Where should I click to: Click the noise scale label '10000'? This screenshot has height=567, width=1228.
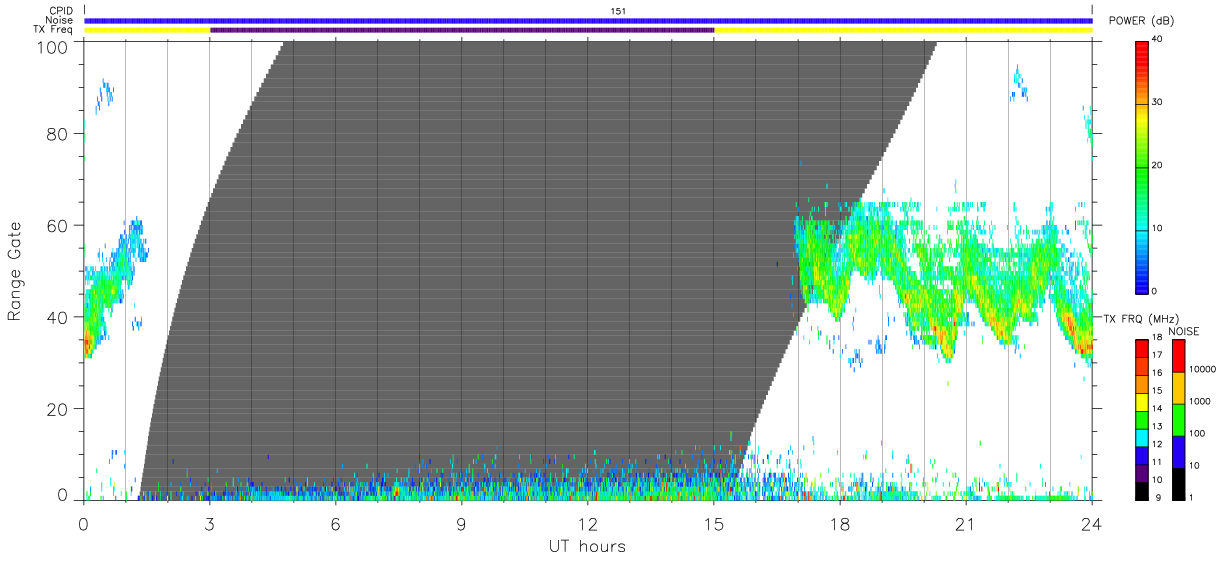pyautogui.click(x=1202, y=369)
